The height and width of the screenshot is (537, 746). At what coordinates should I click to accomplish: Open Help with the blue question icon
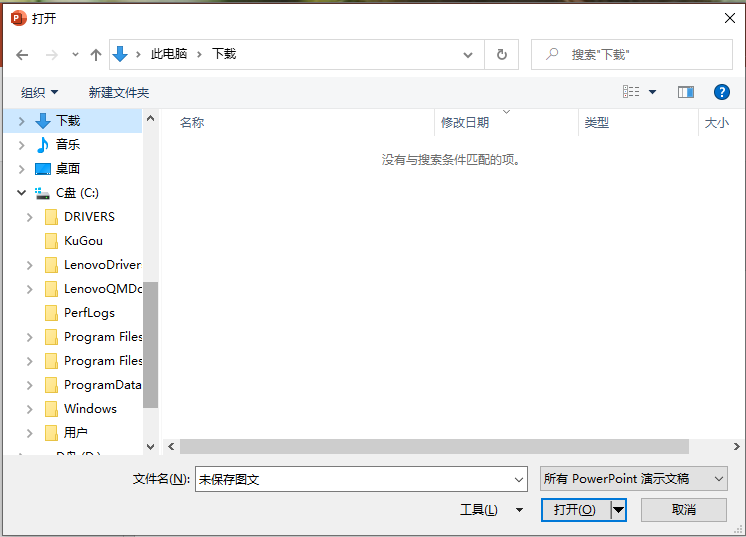721,92
